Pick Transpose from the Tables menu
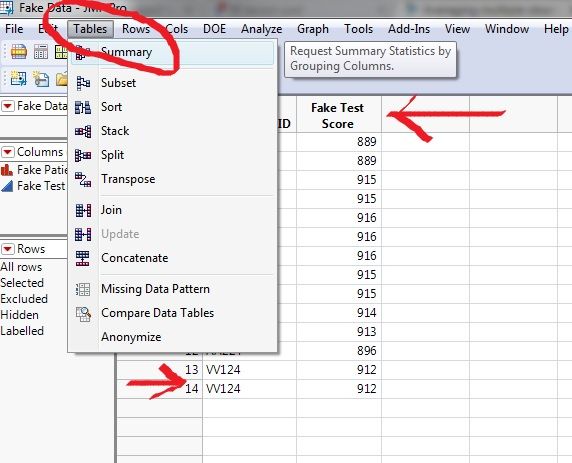The width and height of the screenshot is (572, 463). [172, 179]
